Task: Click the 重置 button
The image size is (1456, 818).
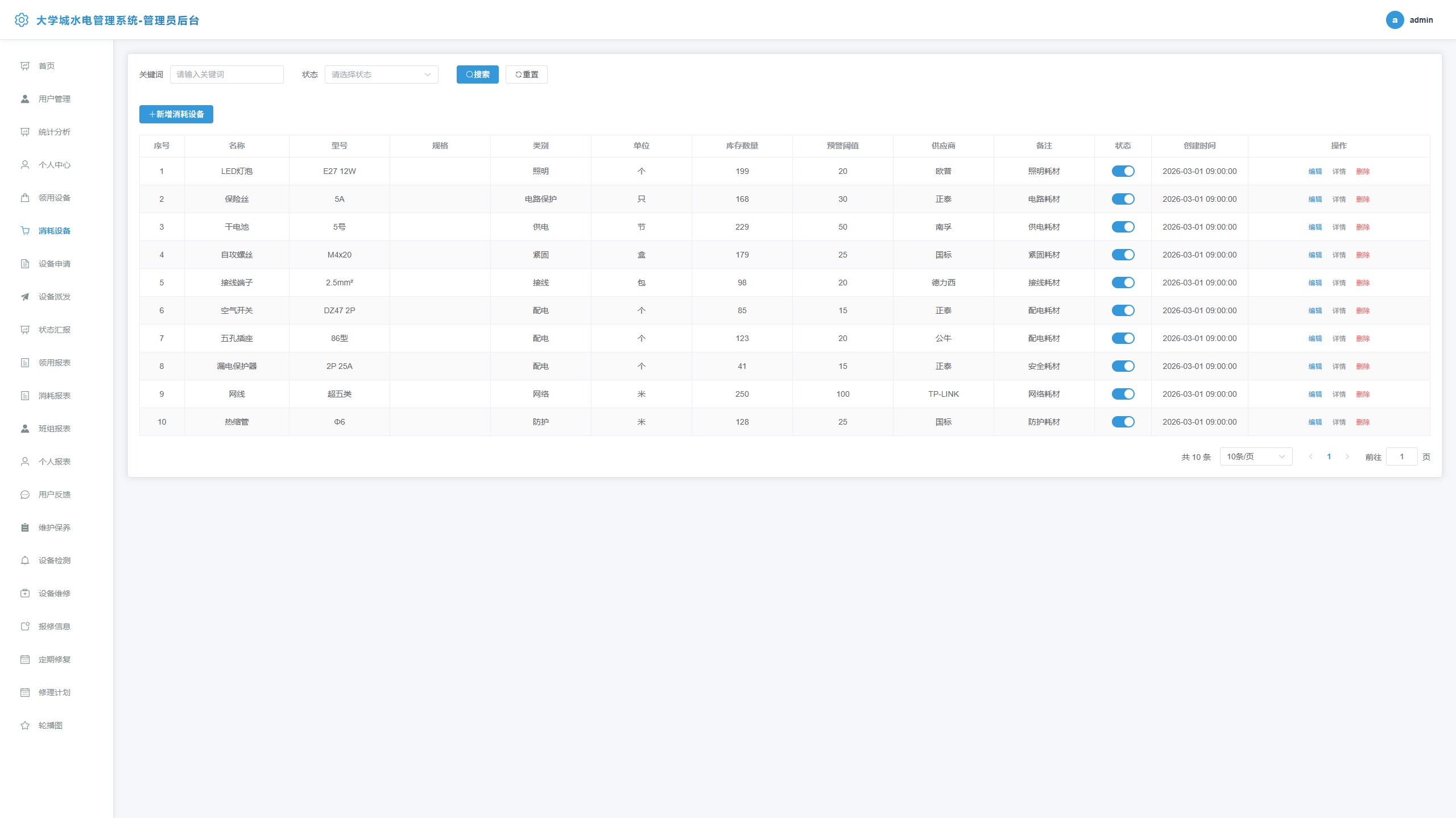Action: point(526,74)
